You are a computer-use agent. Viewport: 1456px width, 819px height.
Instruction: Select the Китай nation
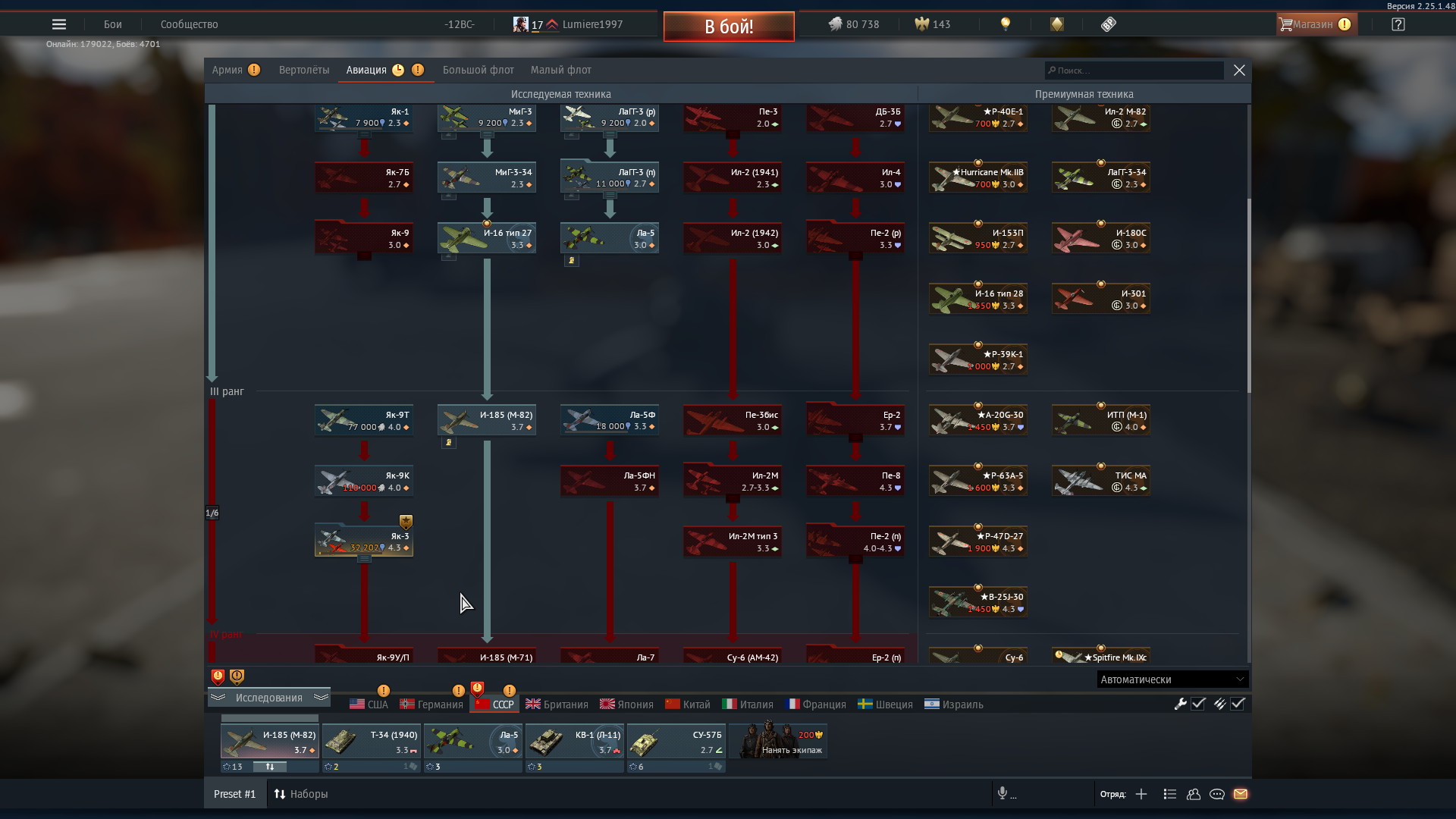point(688,704)
